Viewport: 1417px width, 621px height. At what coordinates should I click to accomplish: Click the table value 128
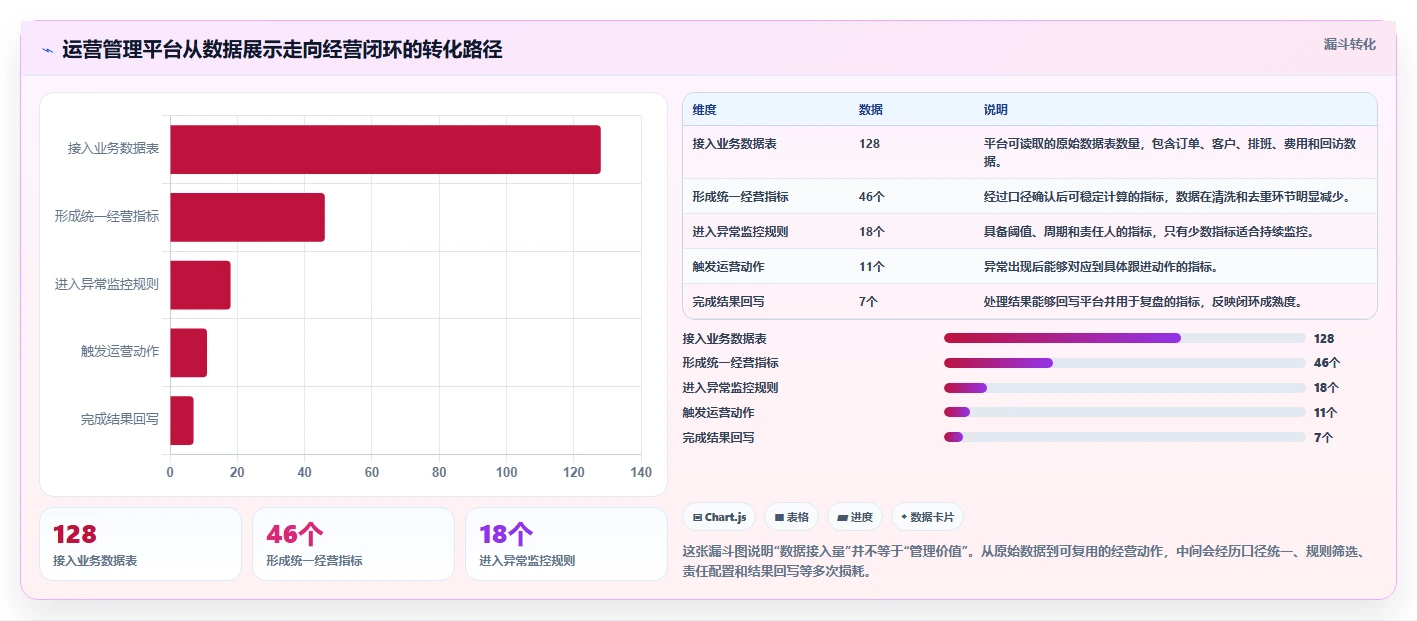click(x=869, y=144)
